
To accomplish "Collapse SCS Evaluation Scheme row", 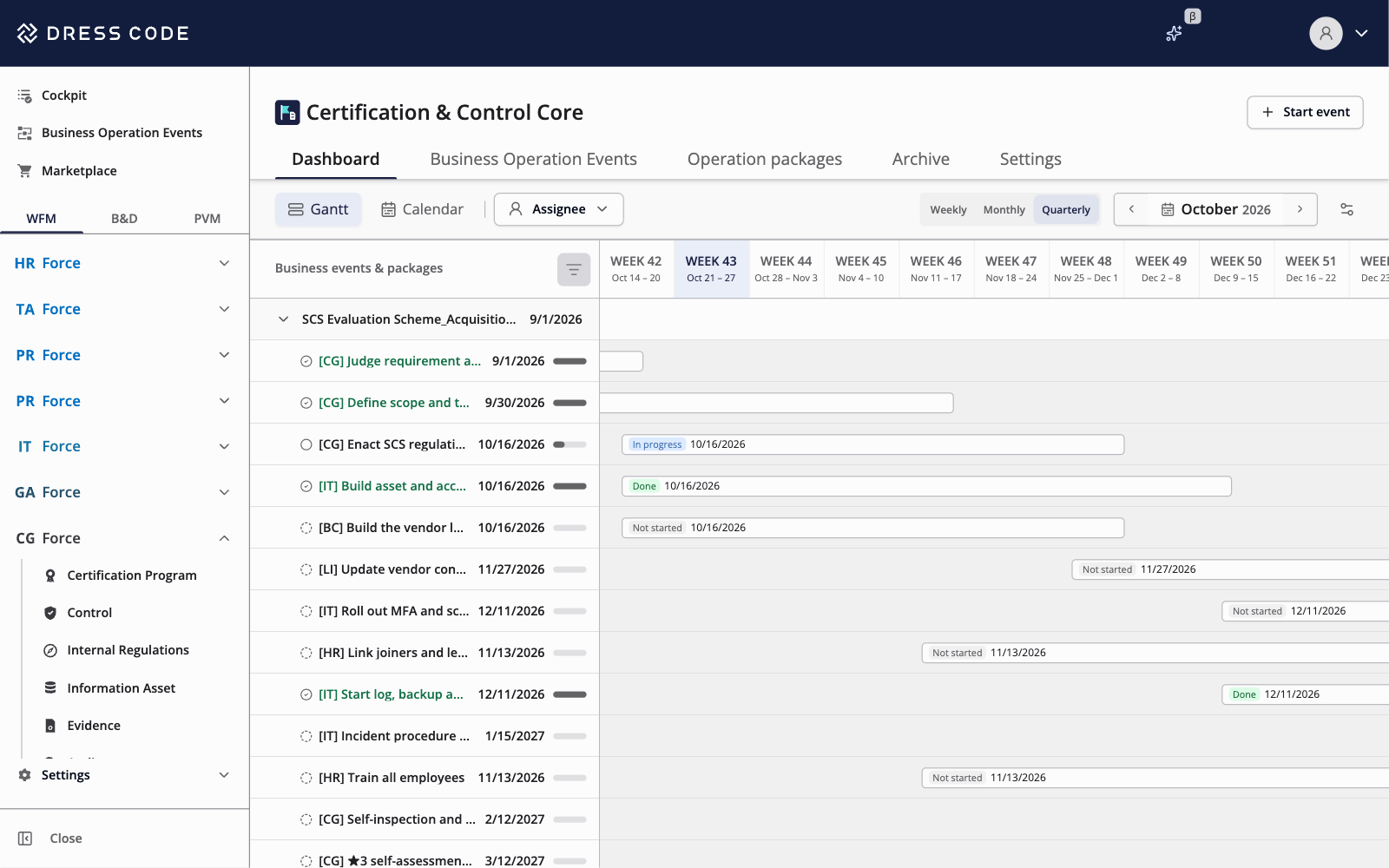I will [283, 319].
